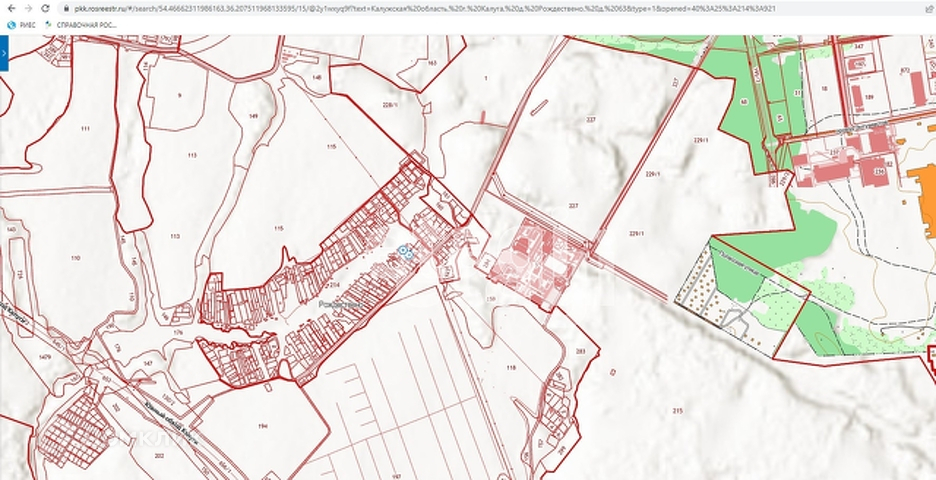
Task: Pick parcel 202 near the bottom
Action: click(159, 455)
